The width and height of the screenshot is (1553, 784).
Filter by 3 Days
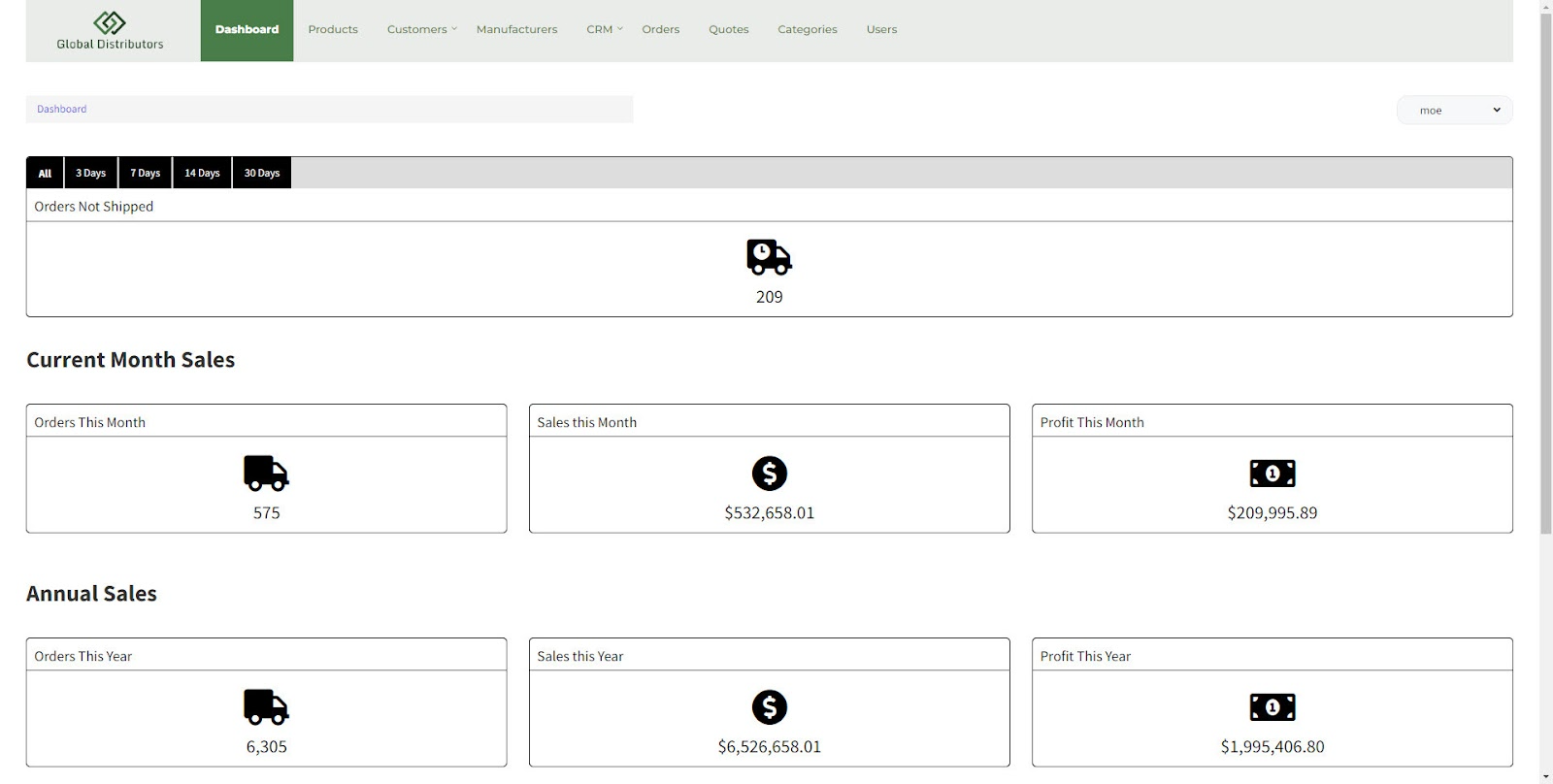[90, 173]
